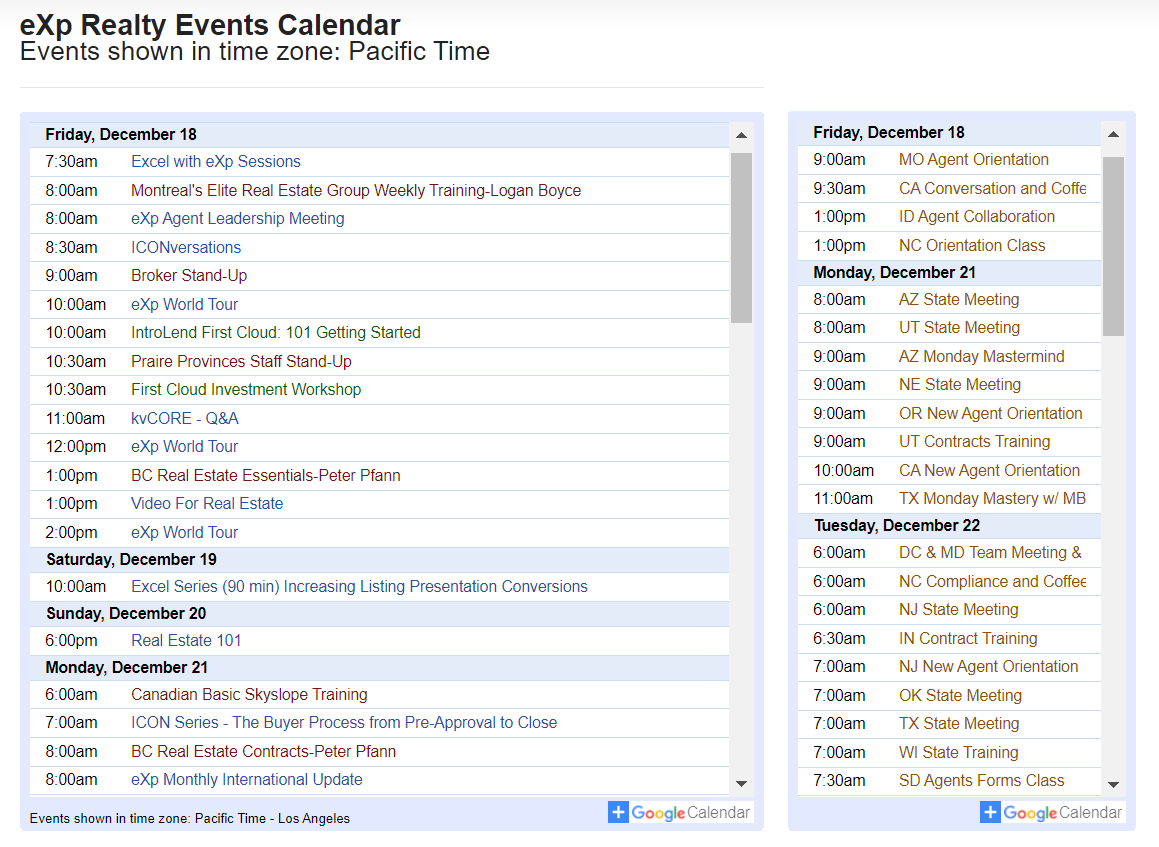Click the right calendar's scroll up arrow
The image size is (1159, 847).
coord(1113,134)
